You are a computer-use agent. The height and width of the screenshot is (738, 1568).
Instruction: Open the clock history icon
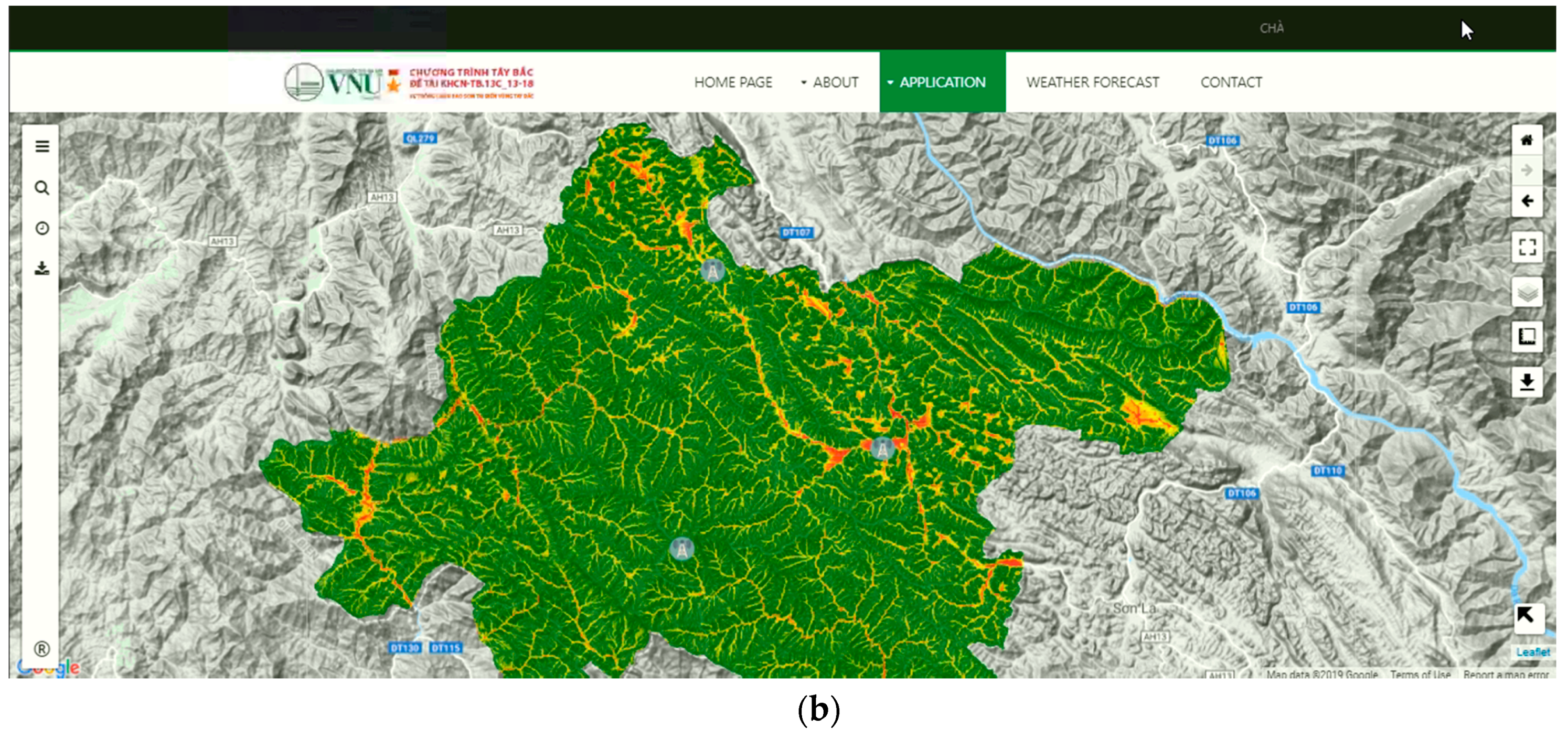click(42, 228)
